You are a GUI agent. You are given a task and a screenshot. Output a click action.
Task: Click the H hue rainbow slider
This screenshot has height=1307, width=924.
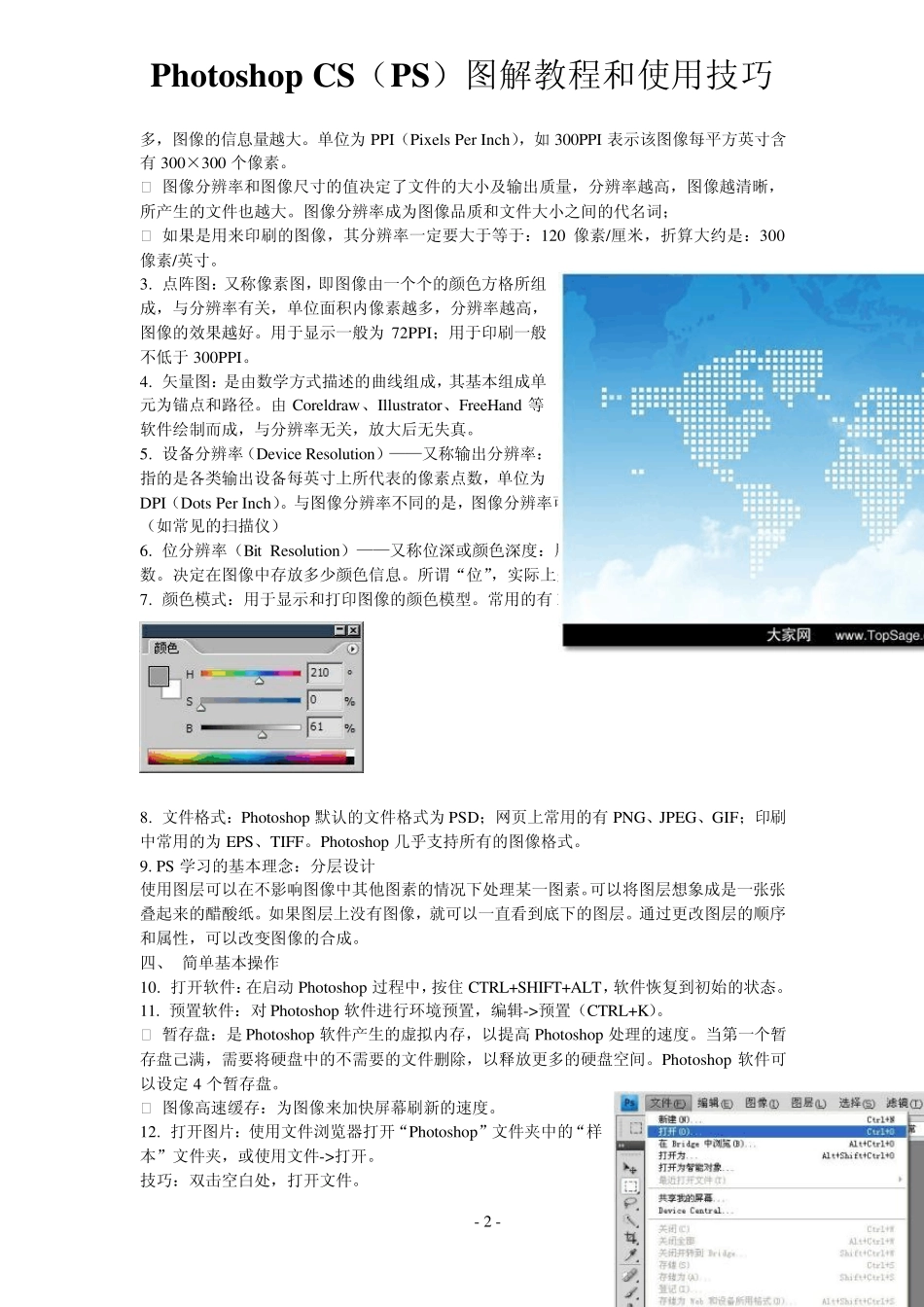[250, 673]
